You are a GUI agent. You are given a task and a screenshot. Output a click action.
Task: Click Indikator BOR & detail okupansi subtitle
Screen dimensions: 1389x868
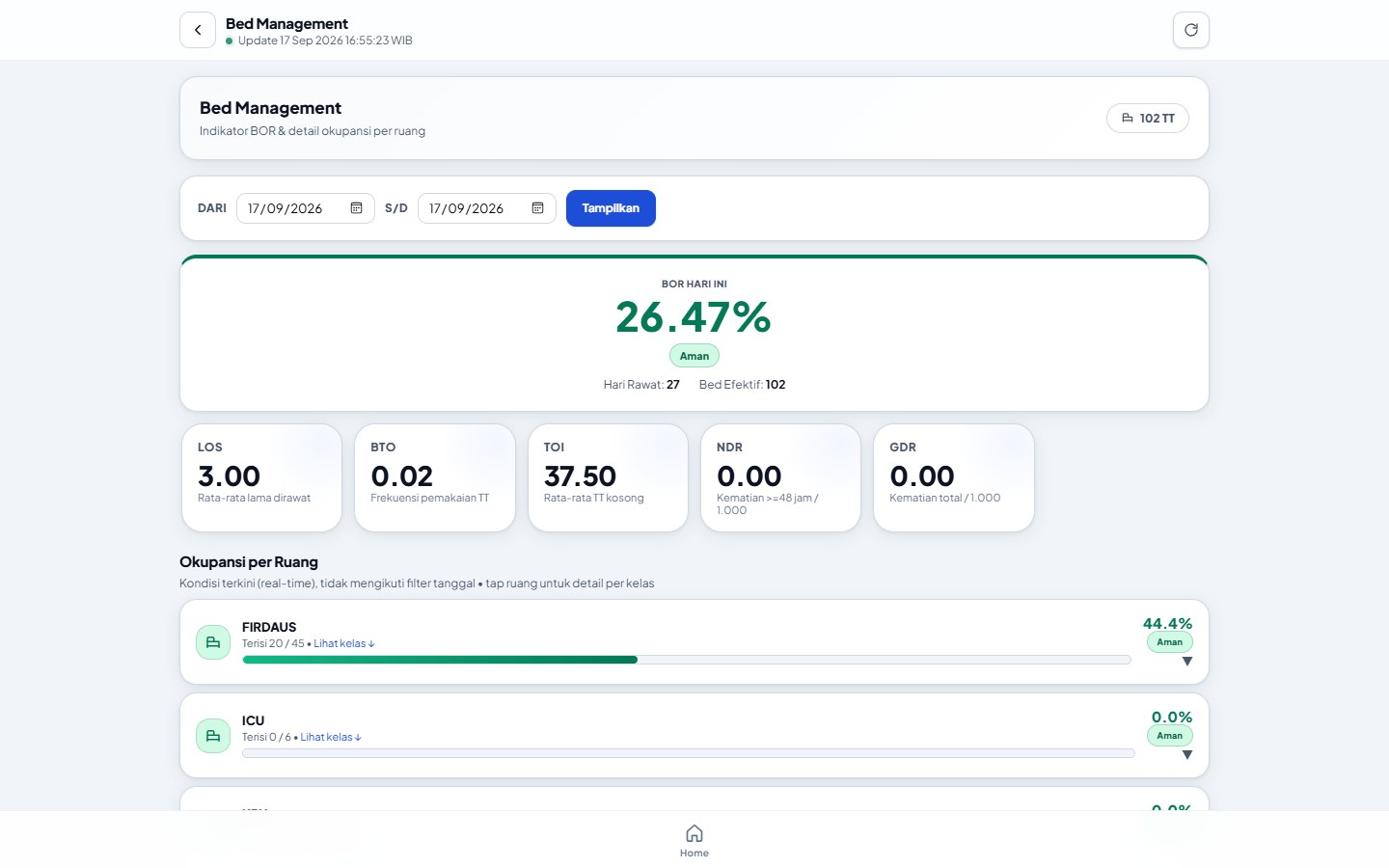(313, 131)
